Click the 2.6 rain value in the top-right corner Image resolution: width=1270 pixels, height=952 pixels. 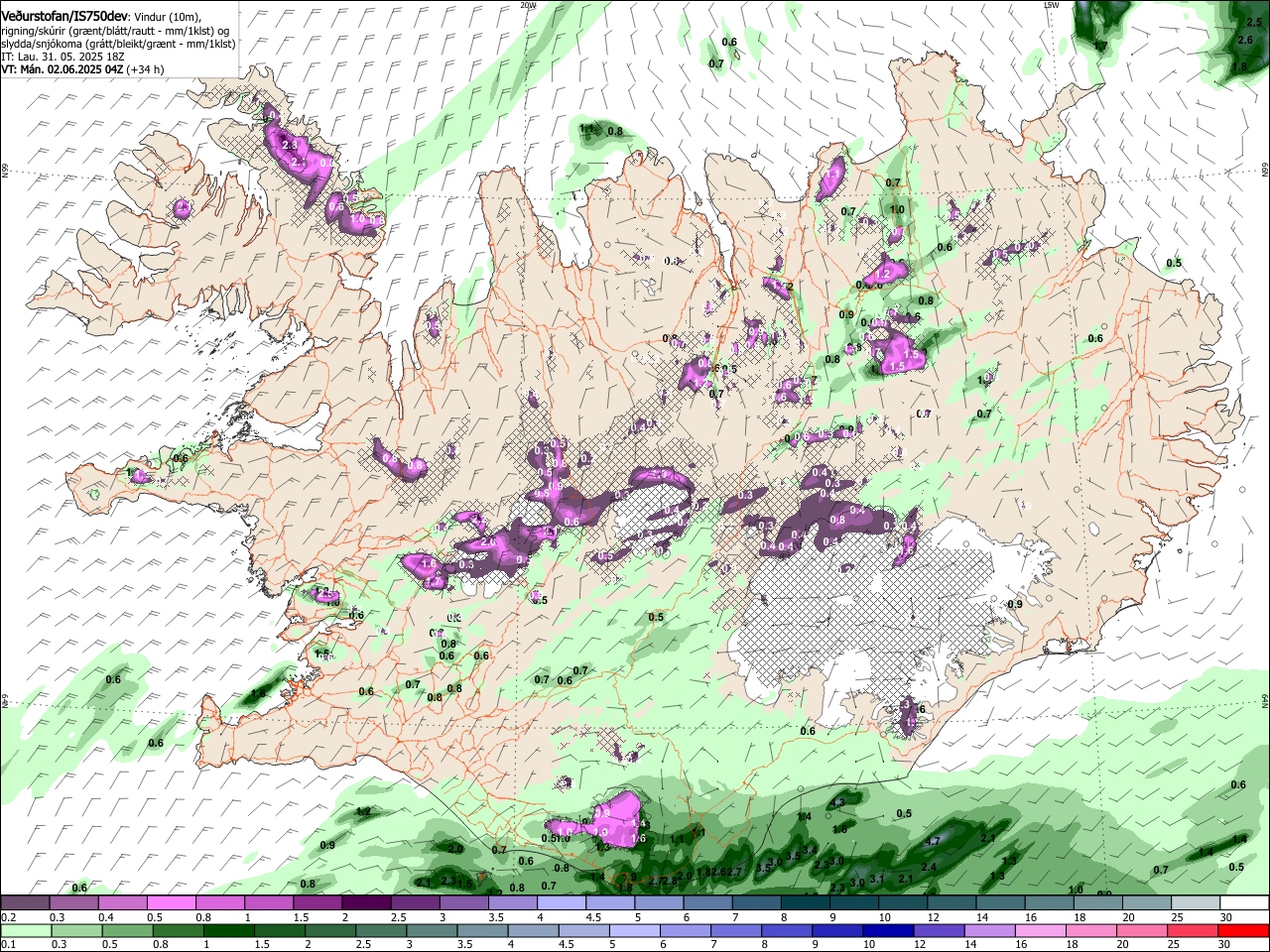(1246, 40)
